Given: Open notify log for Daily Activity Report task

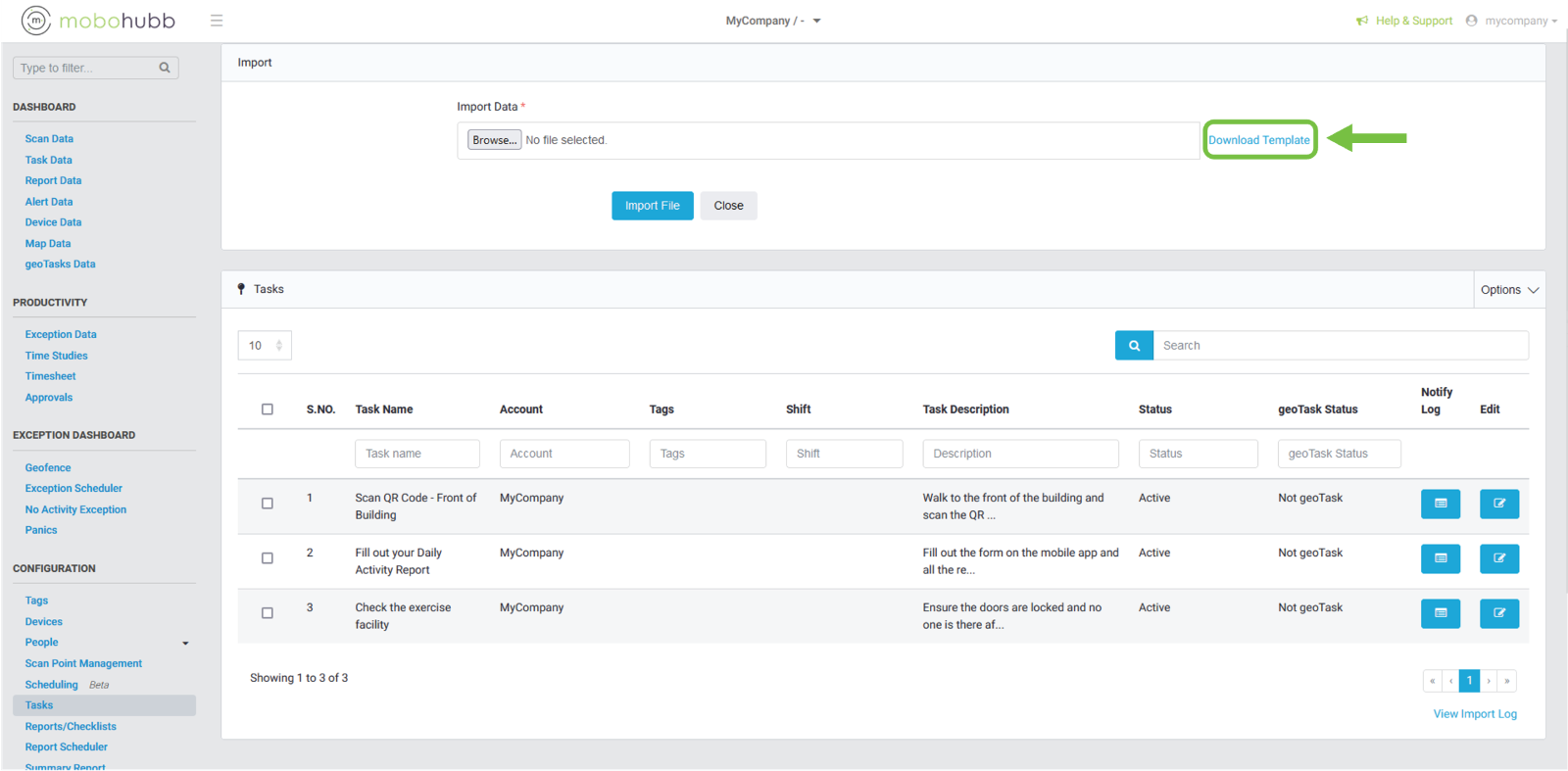Looking at the screenshot, I should pos(1440,558).
